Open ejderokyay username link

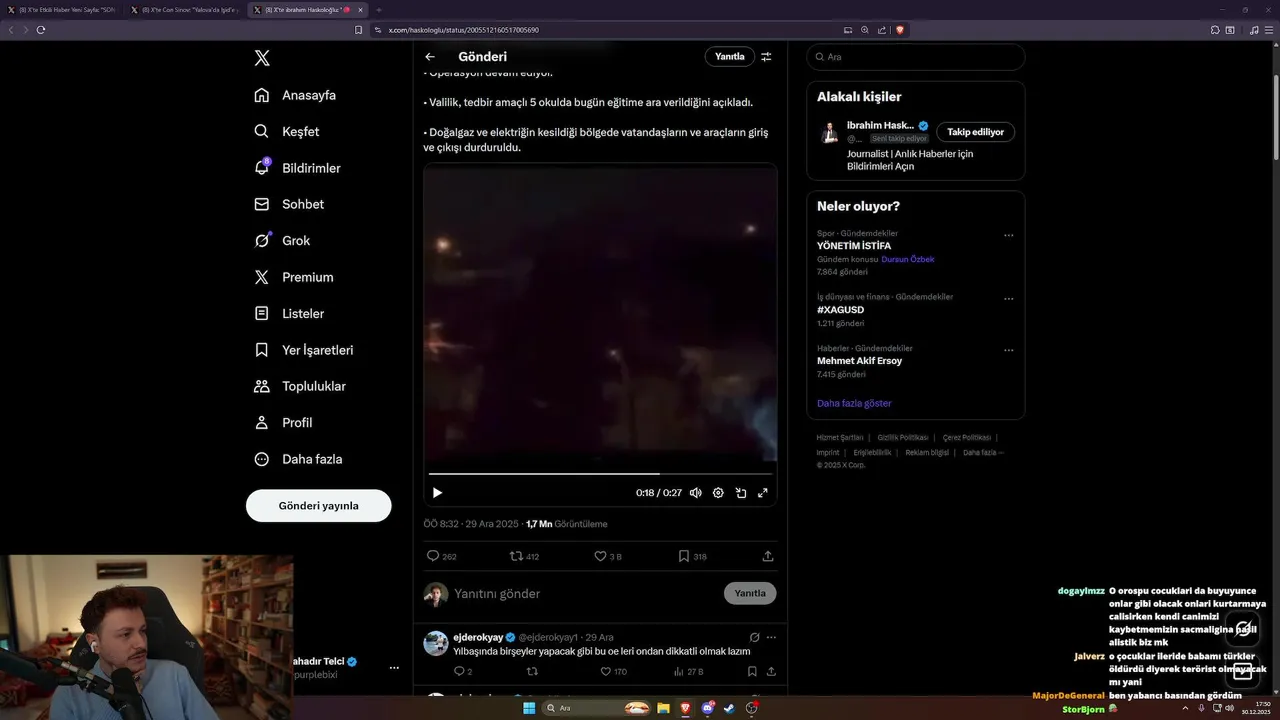(478, 637)
